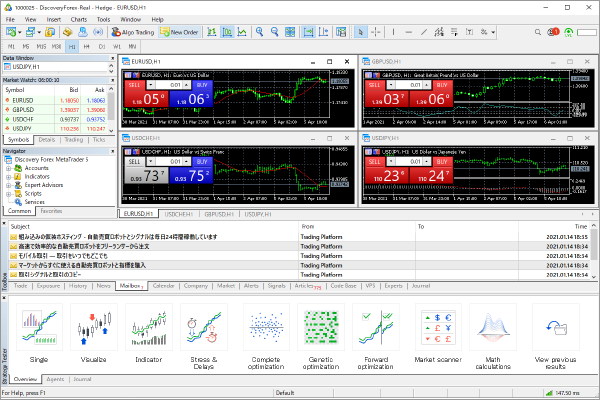Open the new chart dropdown arrow
The image size is (600, 400).
coord(20,33)
